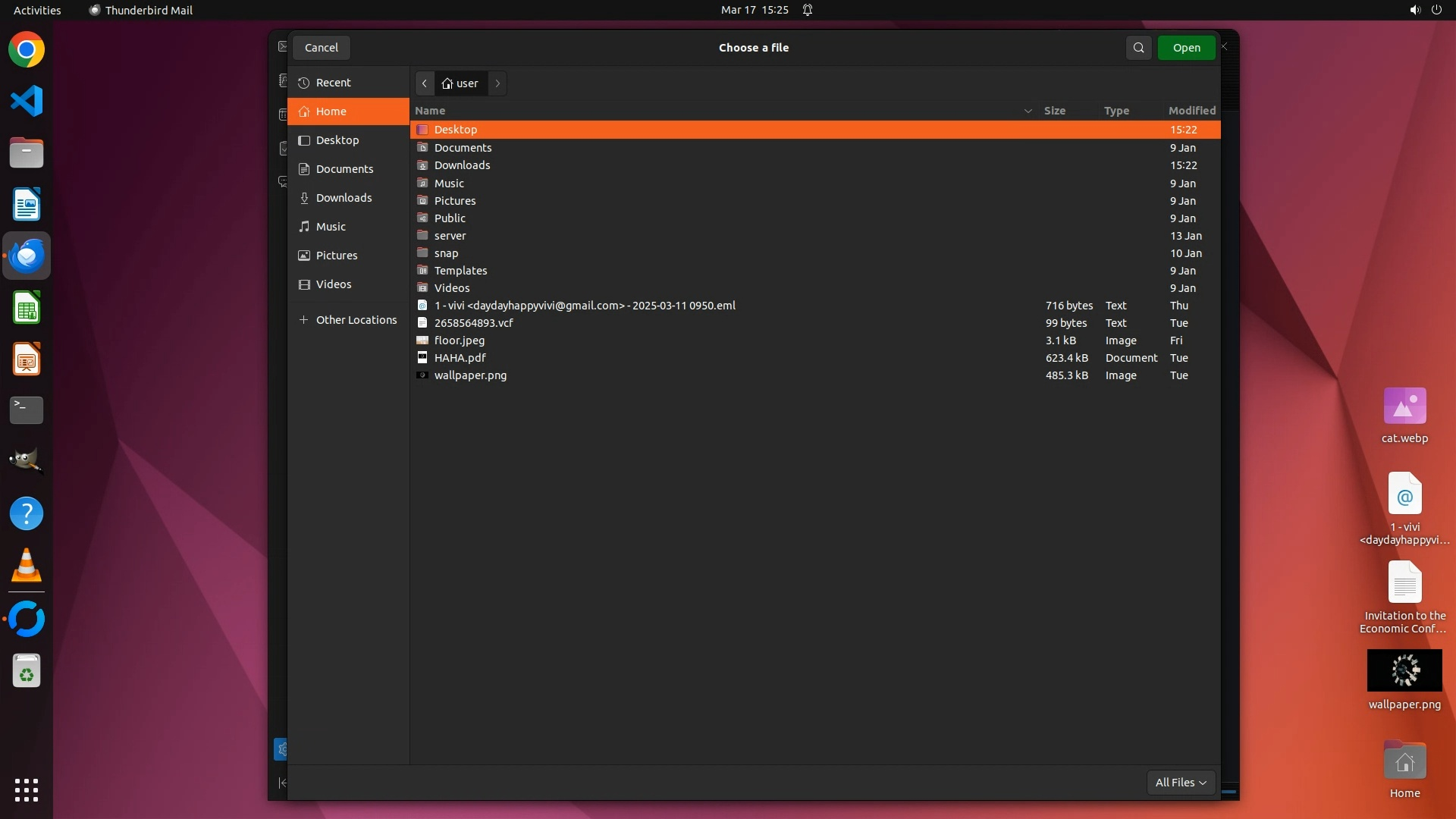
Task: Go back with the left path arrow
Action: pyautogui.click(x=425, y=83)
